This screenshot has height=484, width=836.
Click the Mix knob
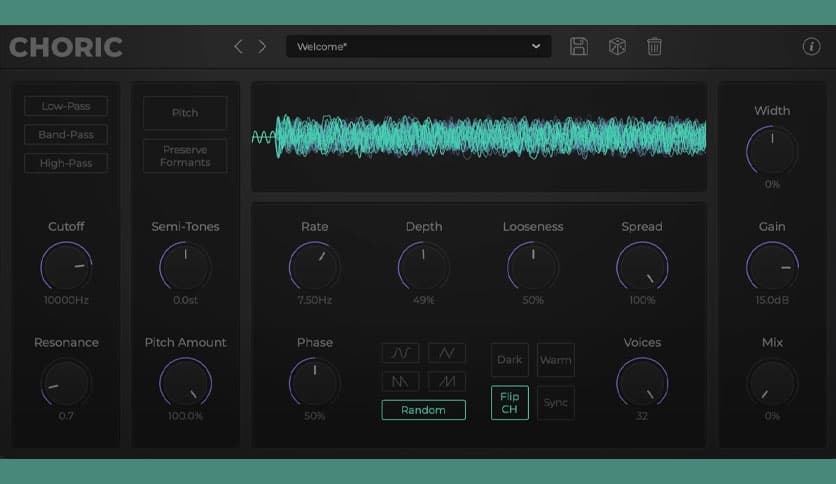pos(772,383)
